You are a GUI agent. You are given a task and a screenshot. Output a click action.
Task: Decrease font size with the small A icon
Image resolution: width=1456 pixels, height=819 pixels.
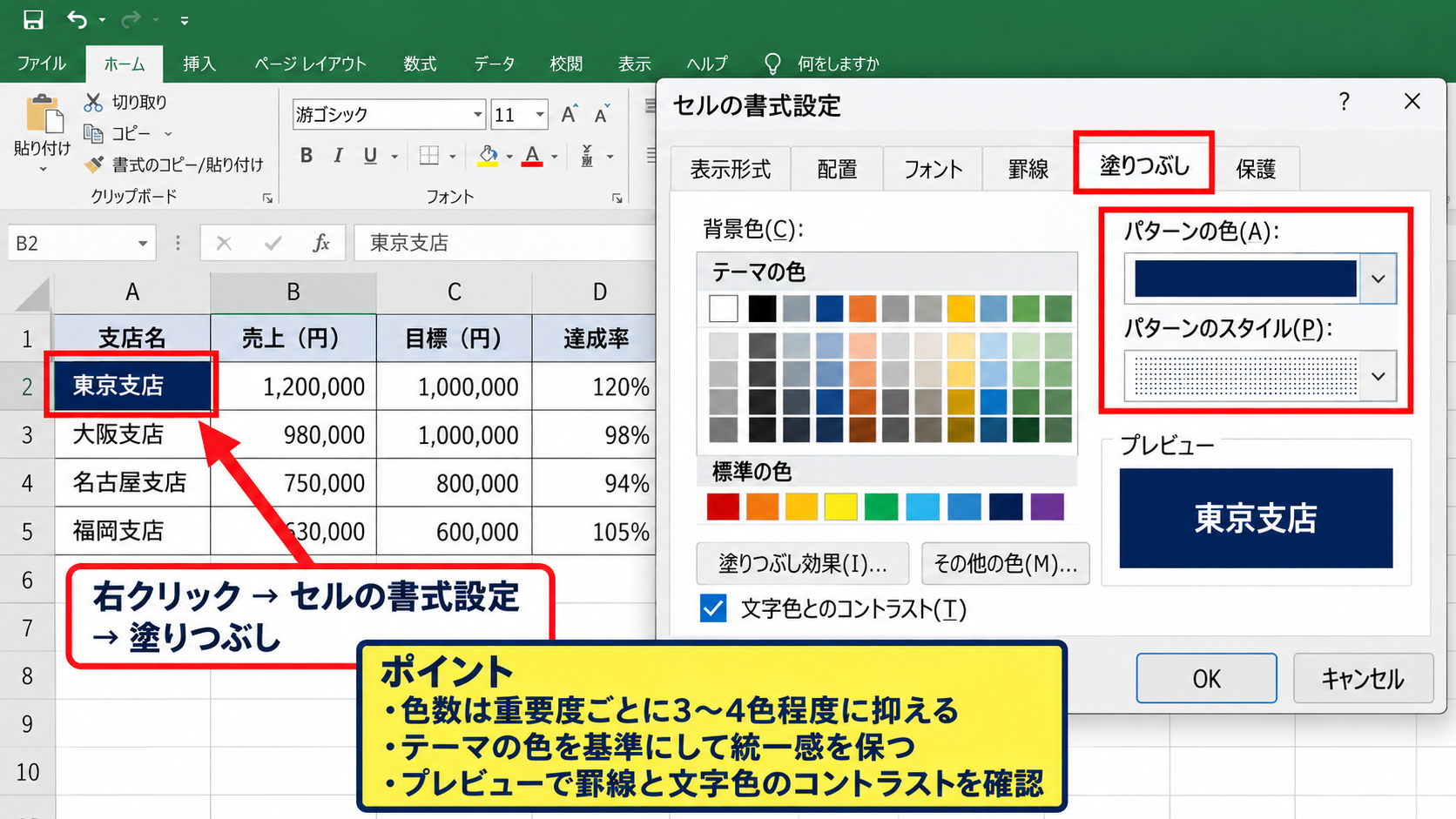(x=602, y=114)
